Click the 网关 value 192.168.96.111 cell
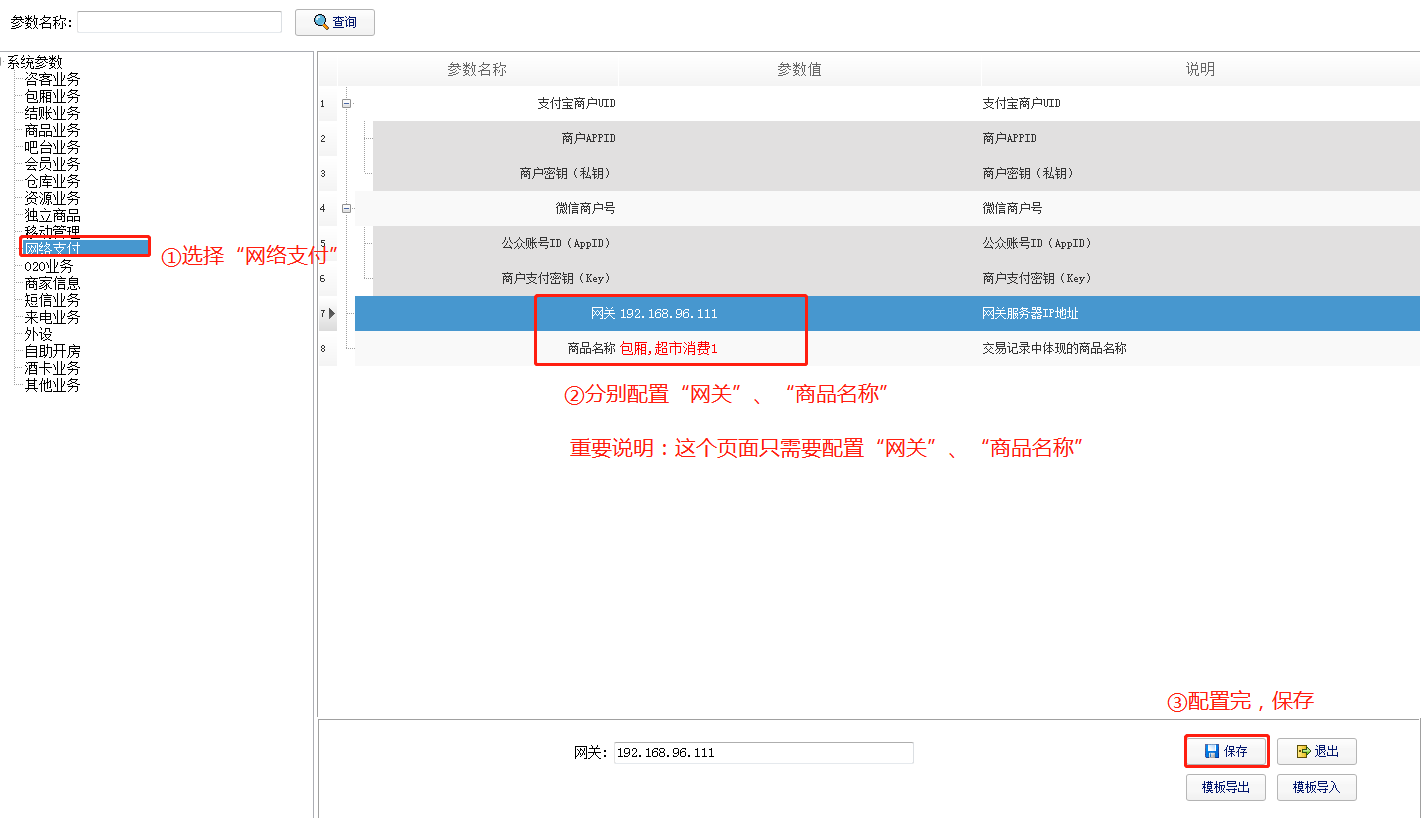 click(669, 313)
